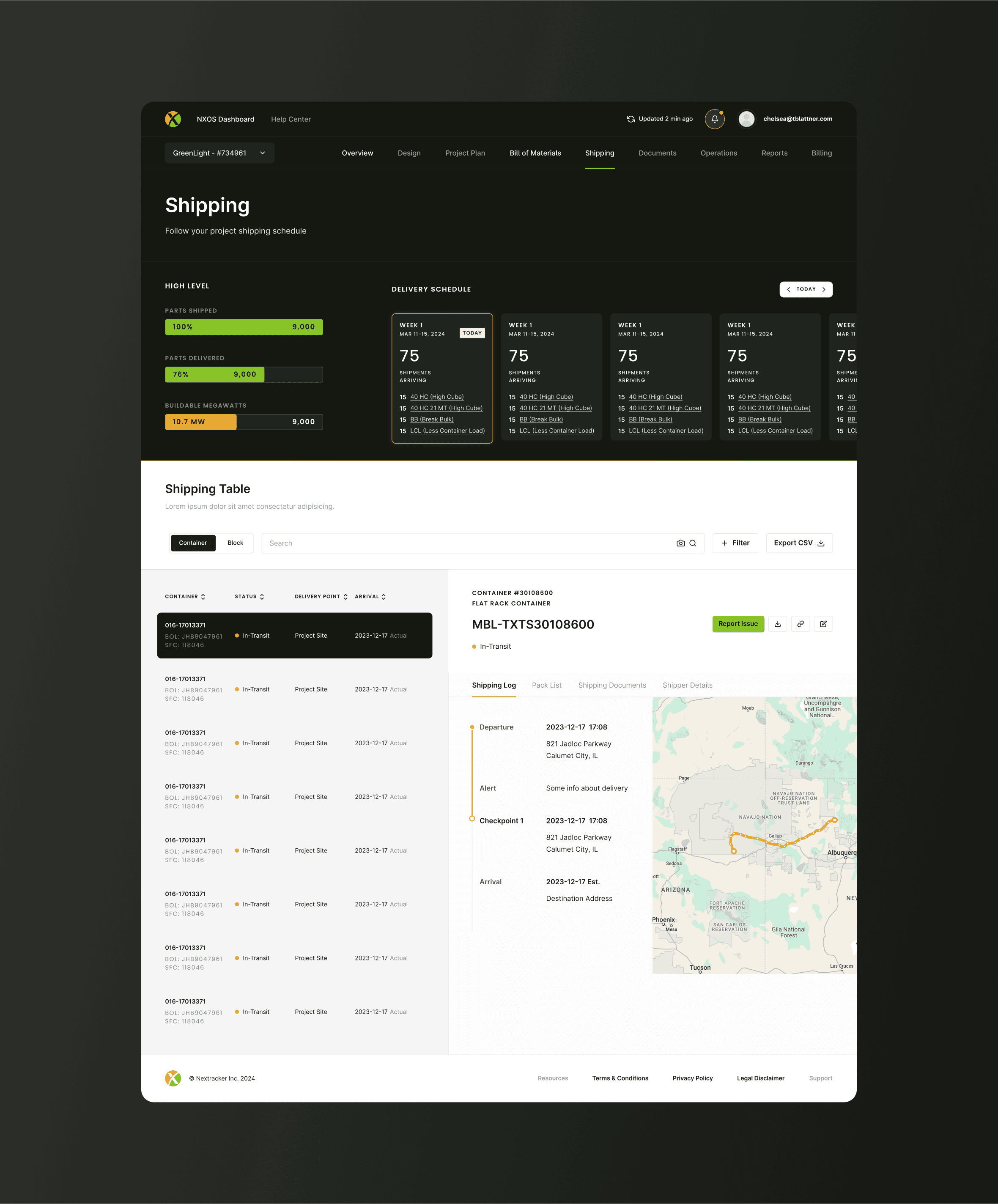Open the GreenLight project dropdown
This screenshot has width=998, height=1204.
click(219, 153)
